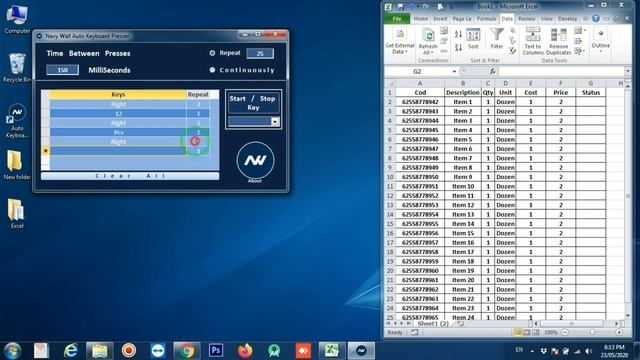Open Internet Explorer from the taskbar

point(71,351)
